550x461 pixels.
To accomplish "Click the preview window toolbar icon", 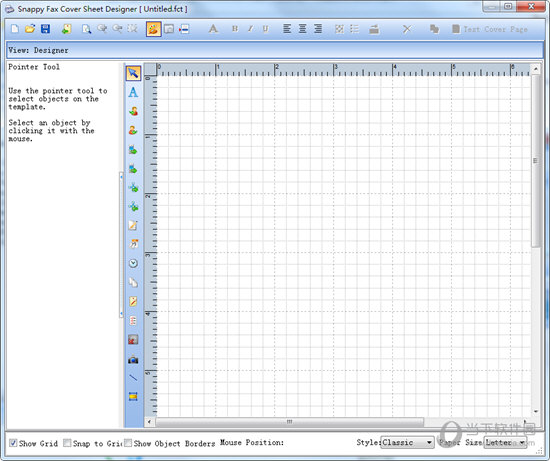I will pyautogui.click(x=169, y=29).
